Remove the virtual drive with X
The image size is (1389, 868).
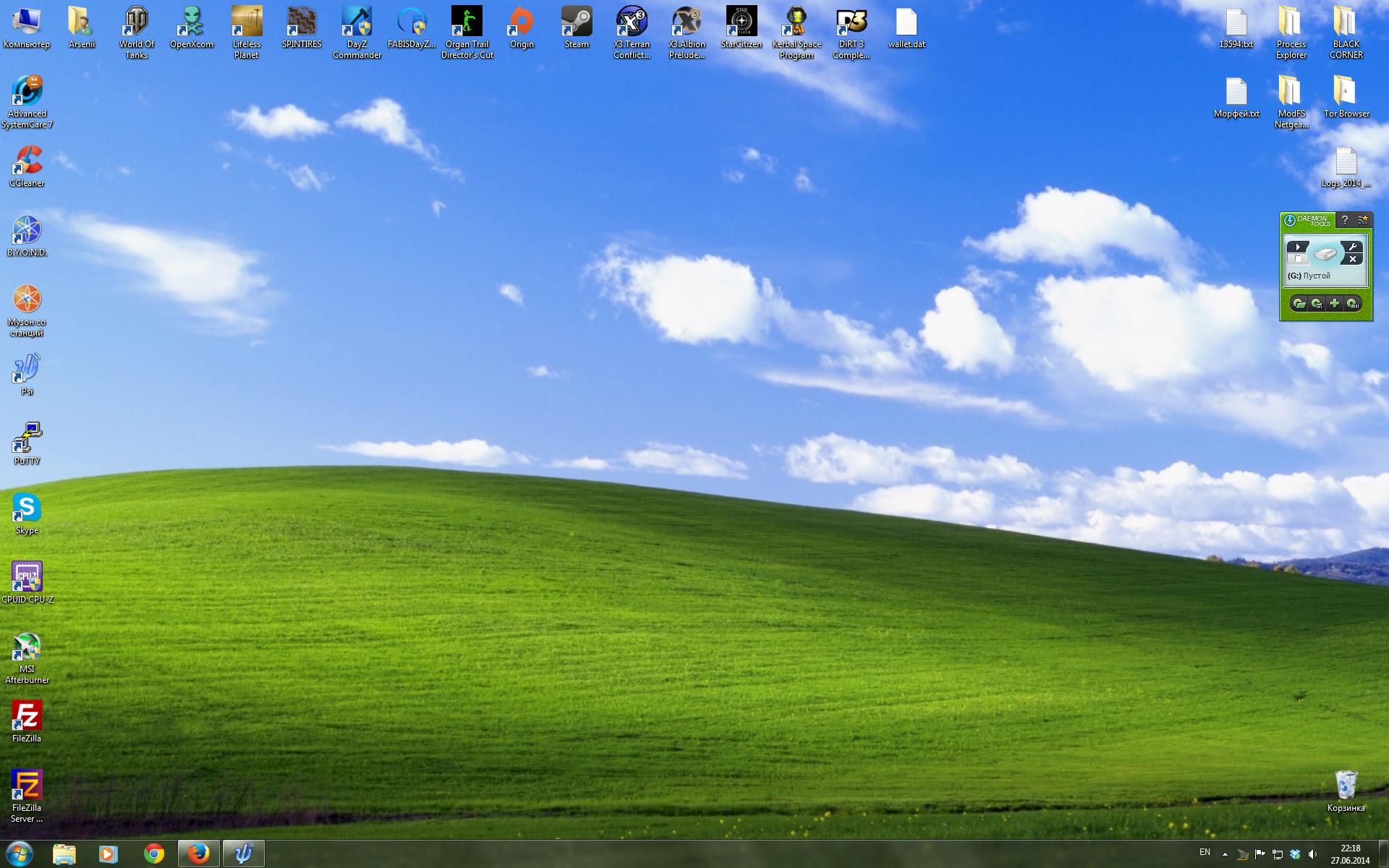(x=1351, y=259)
